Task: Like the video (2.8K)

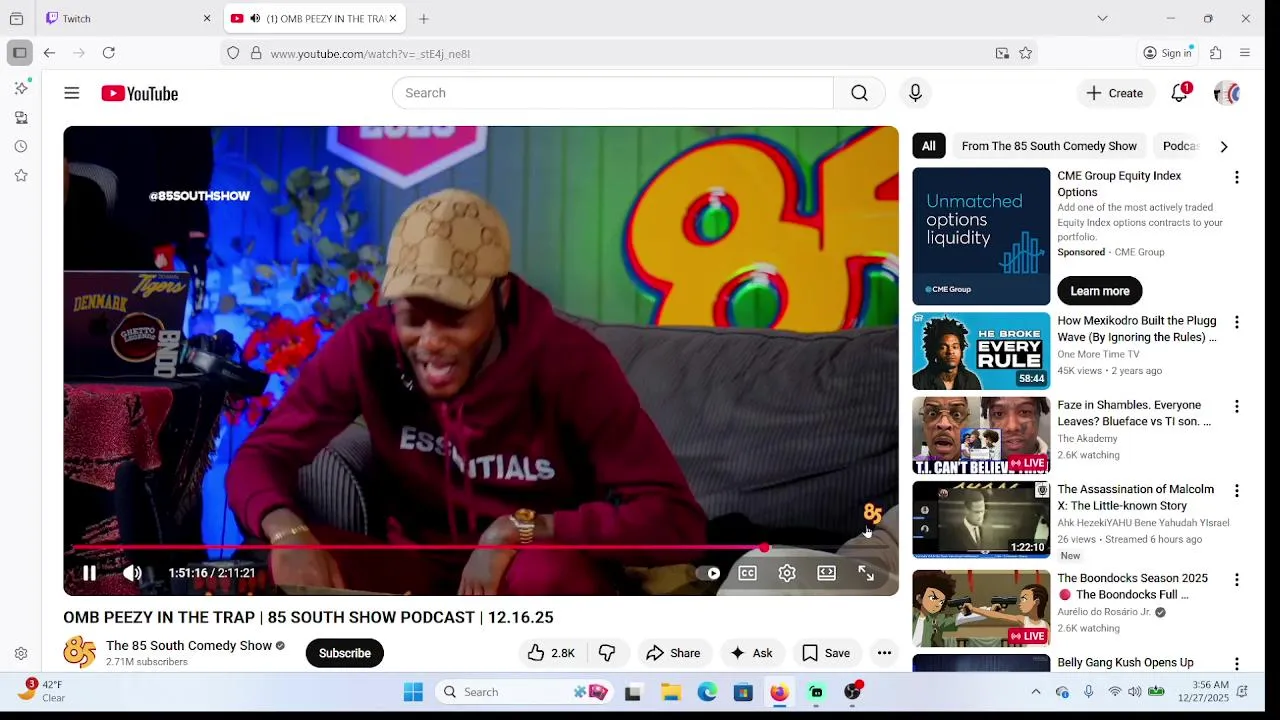Action: pyautogui.click(x=551, y=653)
